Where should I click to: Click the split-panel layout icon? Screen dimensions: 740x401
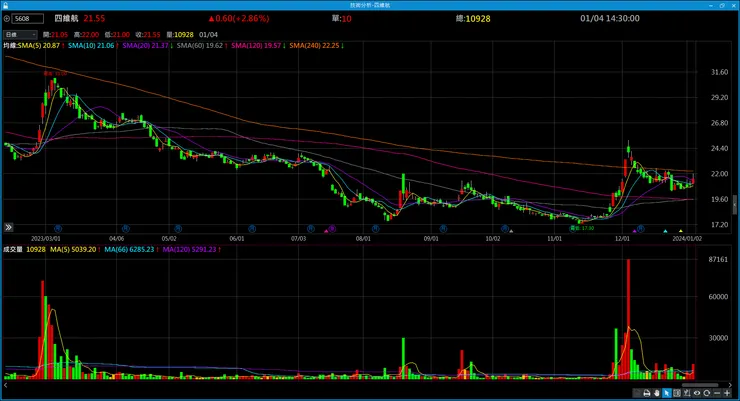pyautogui.click(x=677, y=393)
